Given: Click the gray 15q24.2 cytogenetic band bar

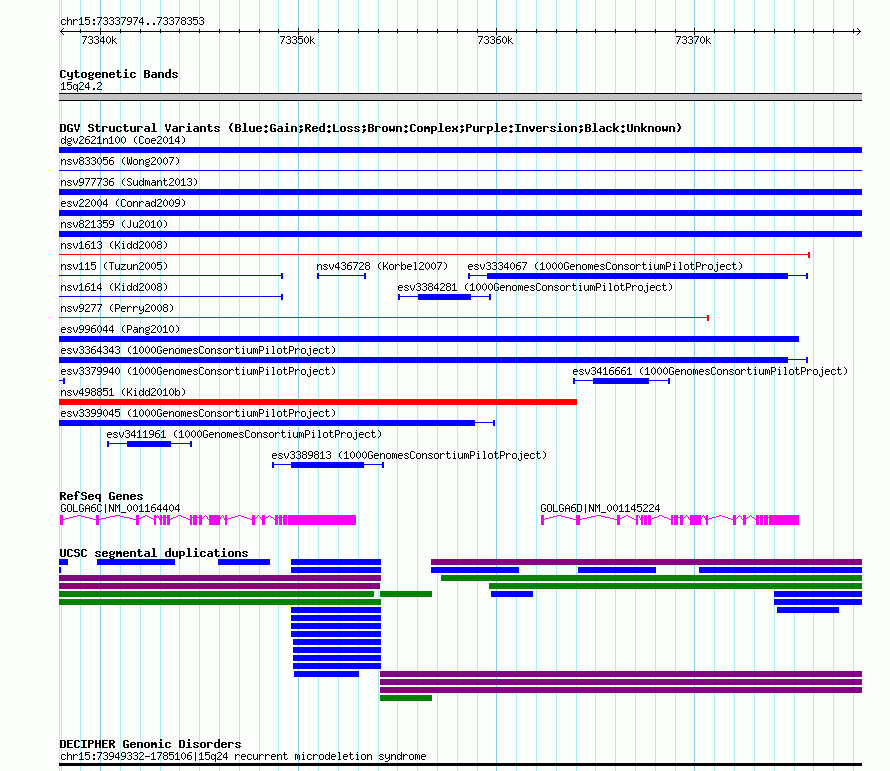Looking at the screenshot, I should pyautogui.click(x=460, y=97).
